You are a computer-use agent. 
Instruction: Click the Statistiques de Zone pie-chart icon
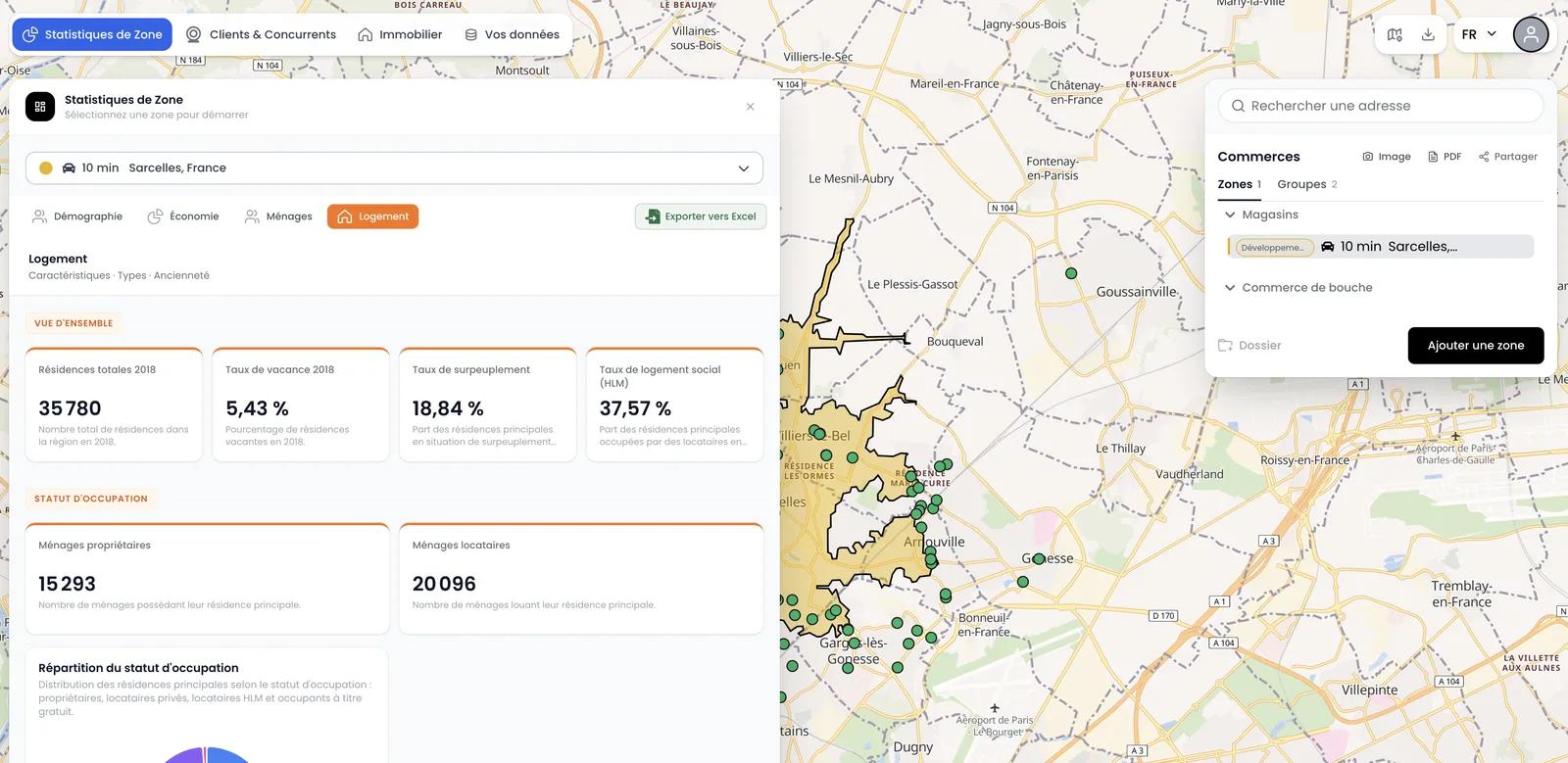tap(30, 34)
